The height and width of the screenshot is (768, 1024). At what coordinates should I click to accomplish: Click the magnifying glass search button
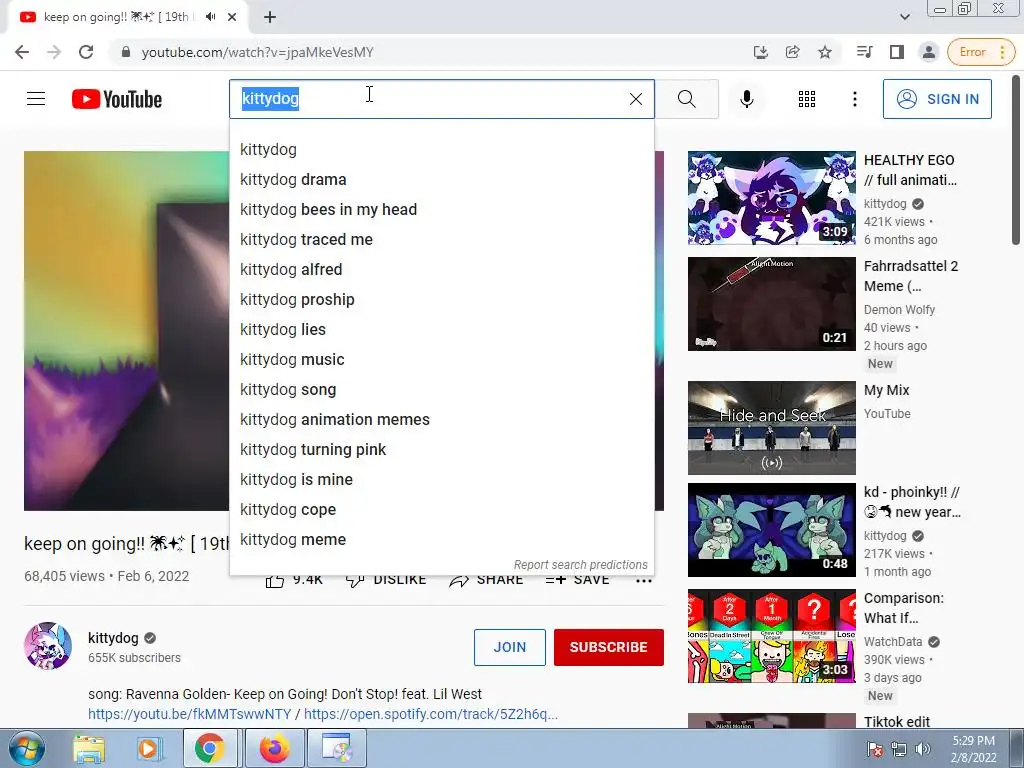click(x=686, y=99)
